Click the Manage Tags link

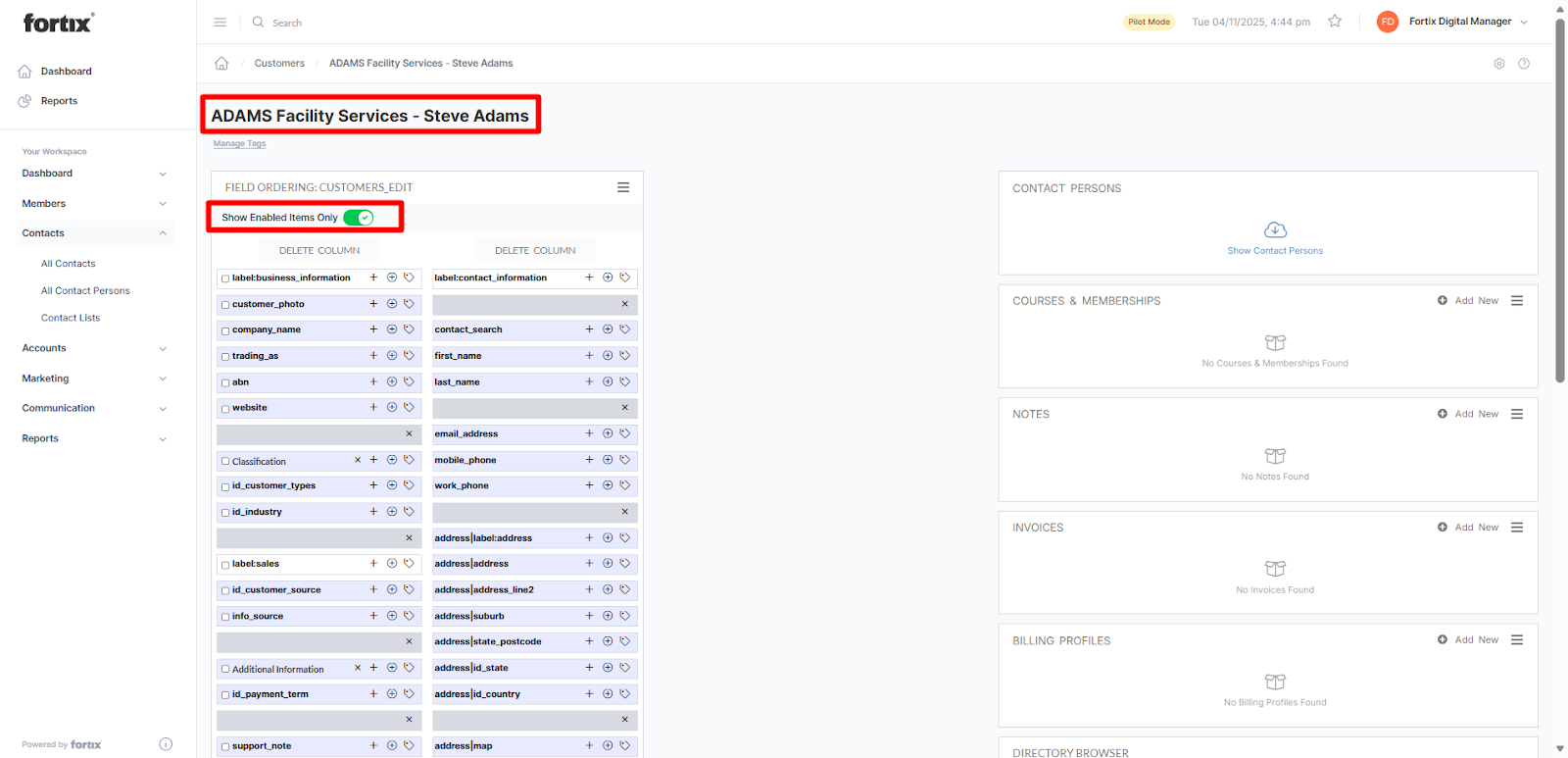pyautogui.click(x=239, y=144)
